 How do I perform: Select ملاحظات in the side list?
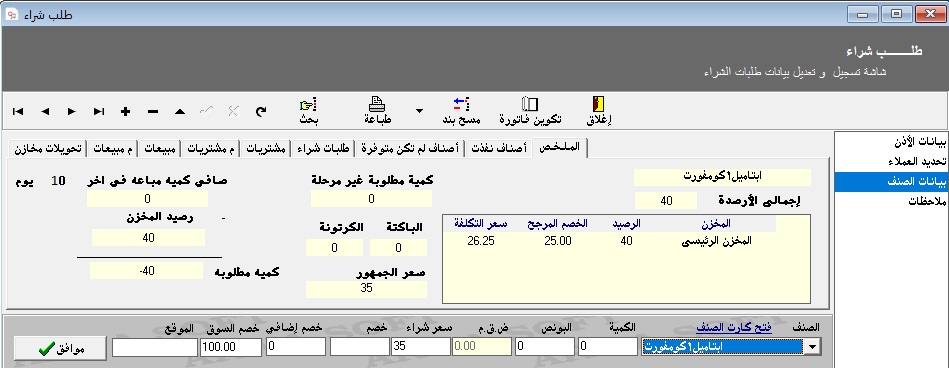[890, 202]
